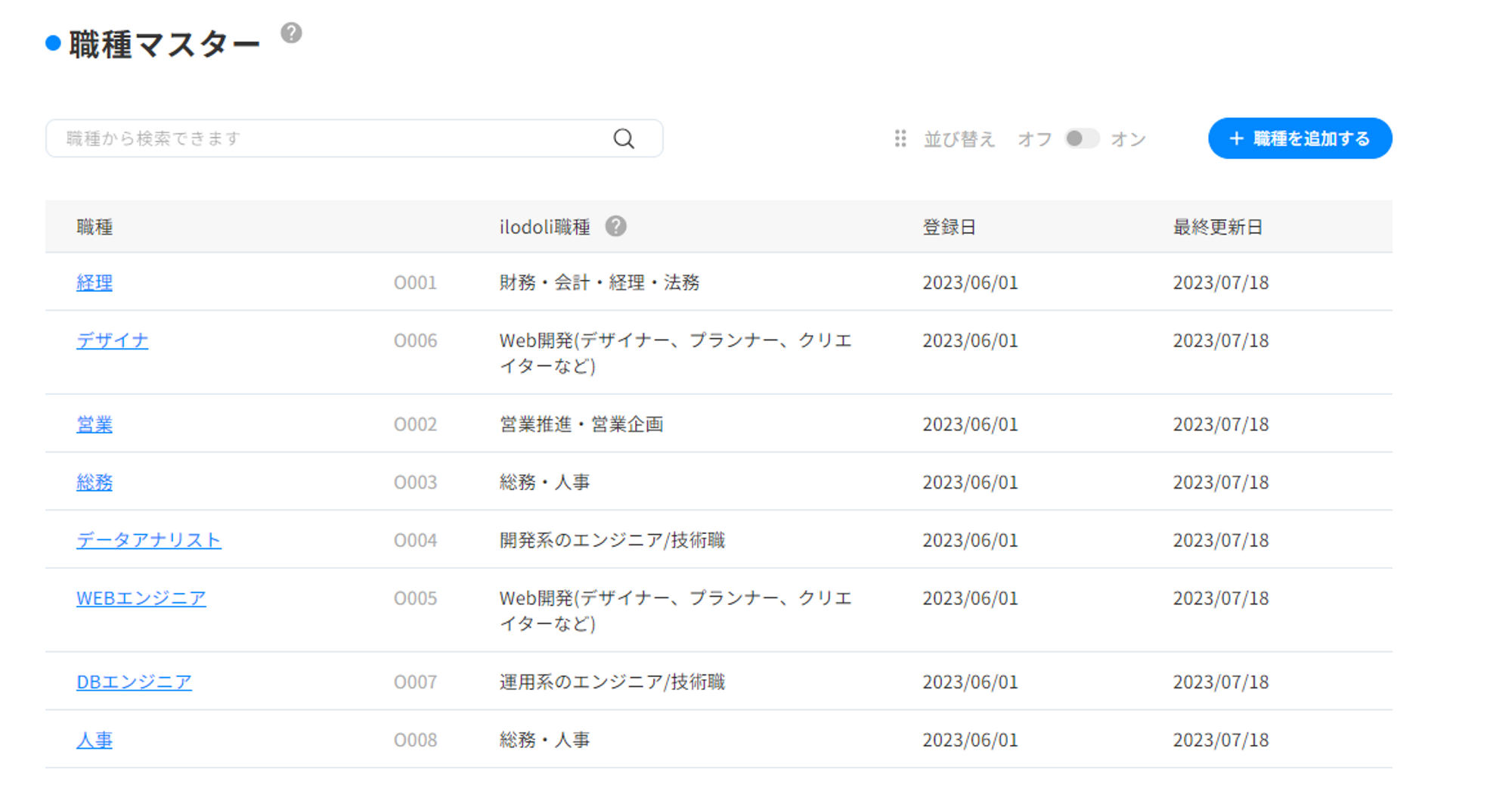Image resolution: width=1512 pixels, height=804 pixels.
Task: Click code 0003 in the 総務 row
Action: 415,482
